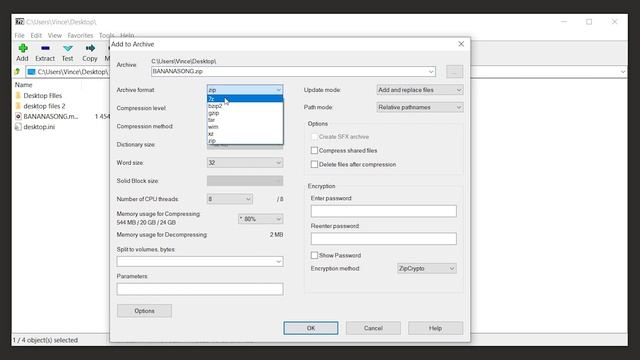Select the desktop.ini file
The width and height of the screenshot is (640, 360).
tap(39, 127)
